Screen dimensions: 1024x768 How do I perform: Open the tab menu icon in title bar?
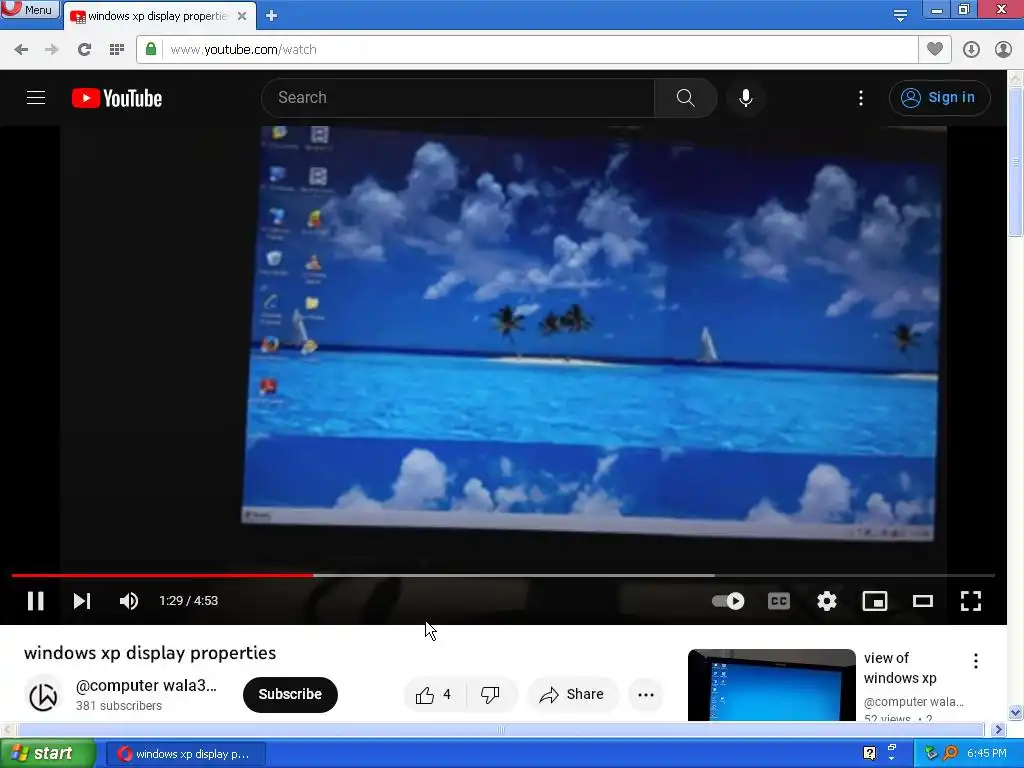coord(900,16)
